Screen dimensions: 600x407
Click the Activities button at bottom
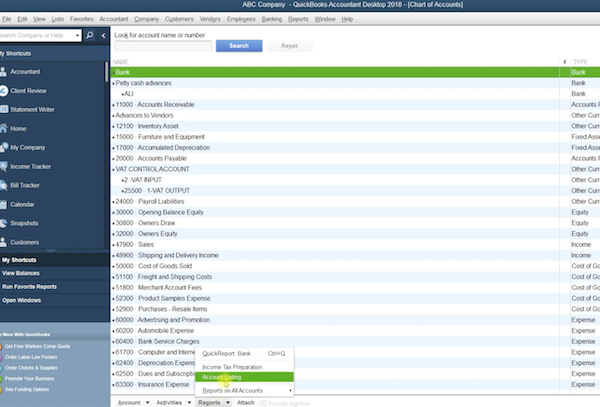(x=169, y=402)
